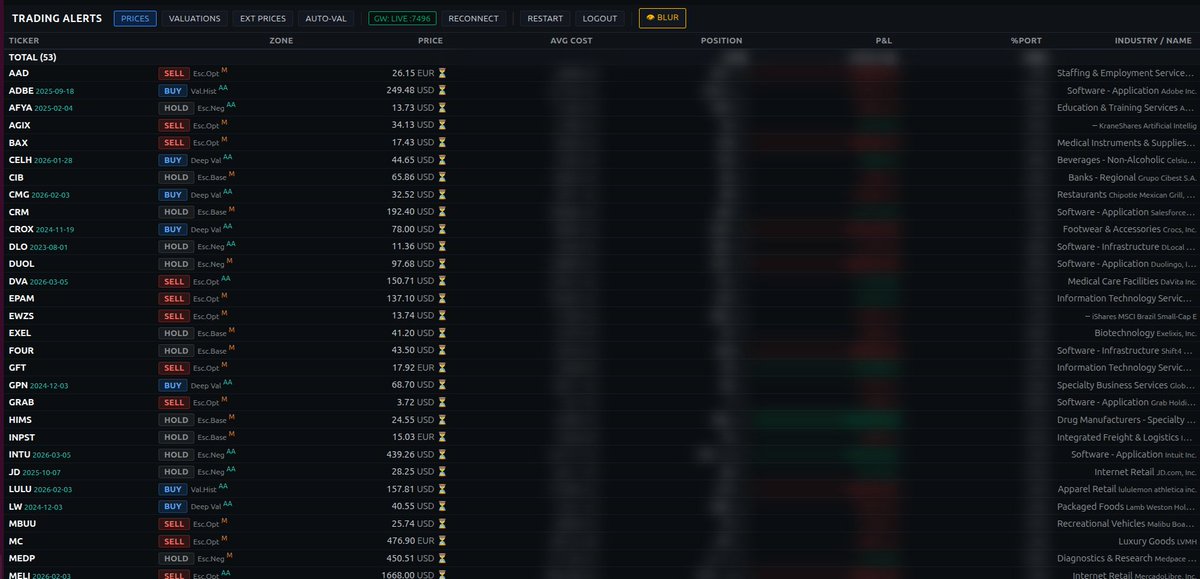The height and width of the screenshot is (579, 1200).
Task: Click the hourglass icon in the AGIX row
Action: click(x=442, y=125)
